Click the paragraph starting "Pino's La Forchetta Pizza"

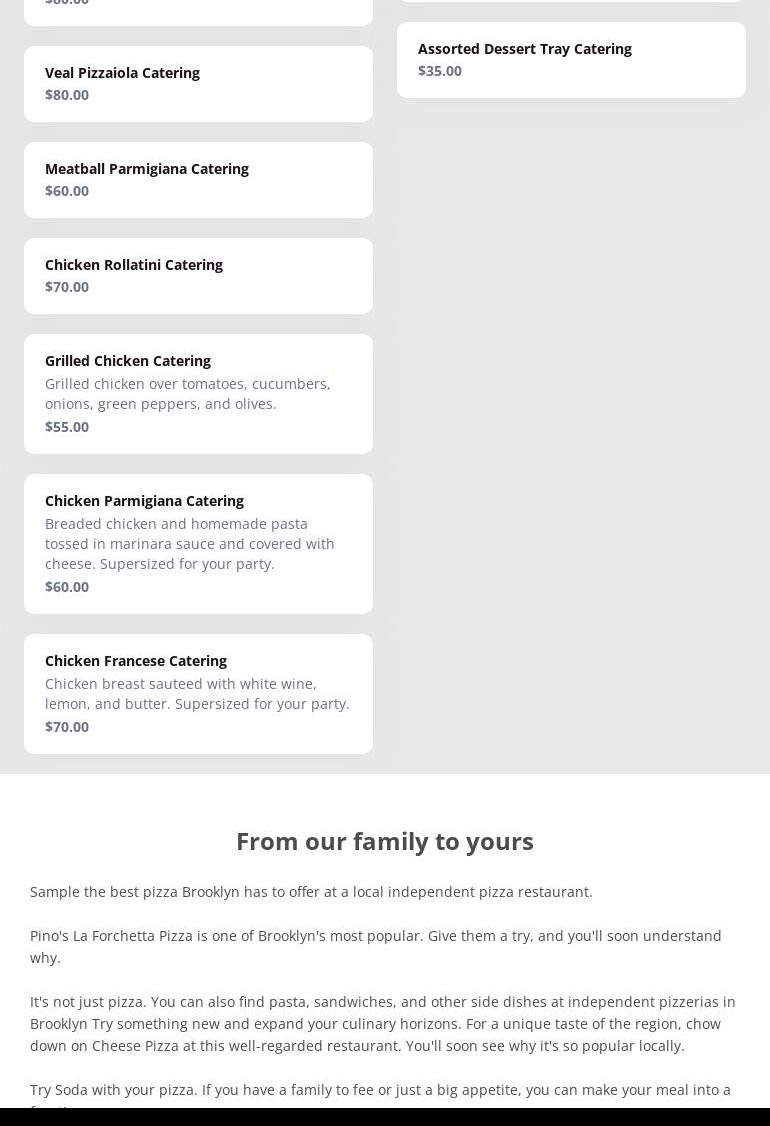[x=375, y=946]
